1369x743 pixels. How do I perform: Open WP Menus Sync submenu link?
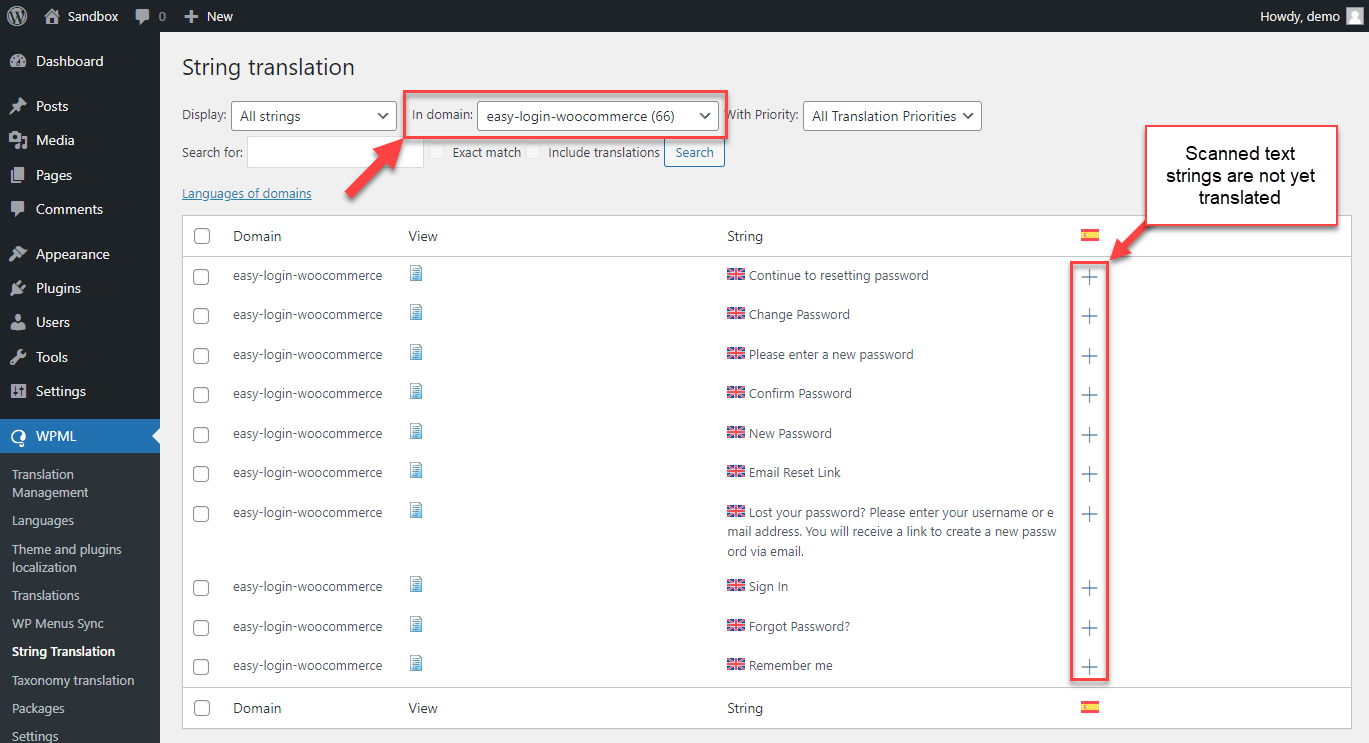tap(58, 623)
